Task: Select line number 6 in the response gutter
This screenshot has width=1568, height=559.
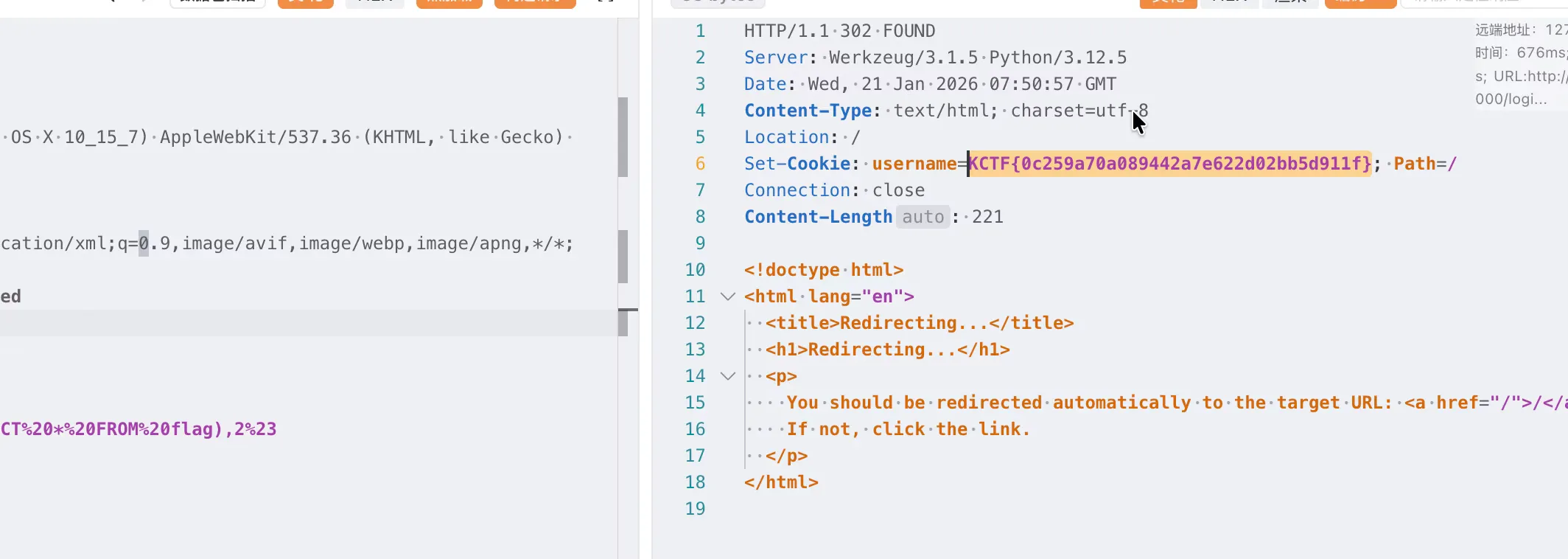Action: pos(700,164)
